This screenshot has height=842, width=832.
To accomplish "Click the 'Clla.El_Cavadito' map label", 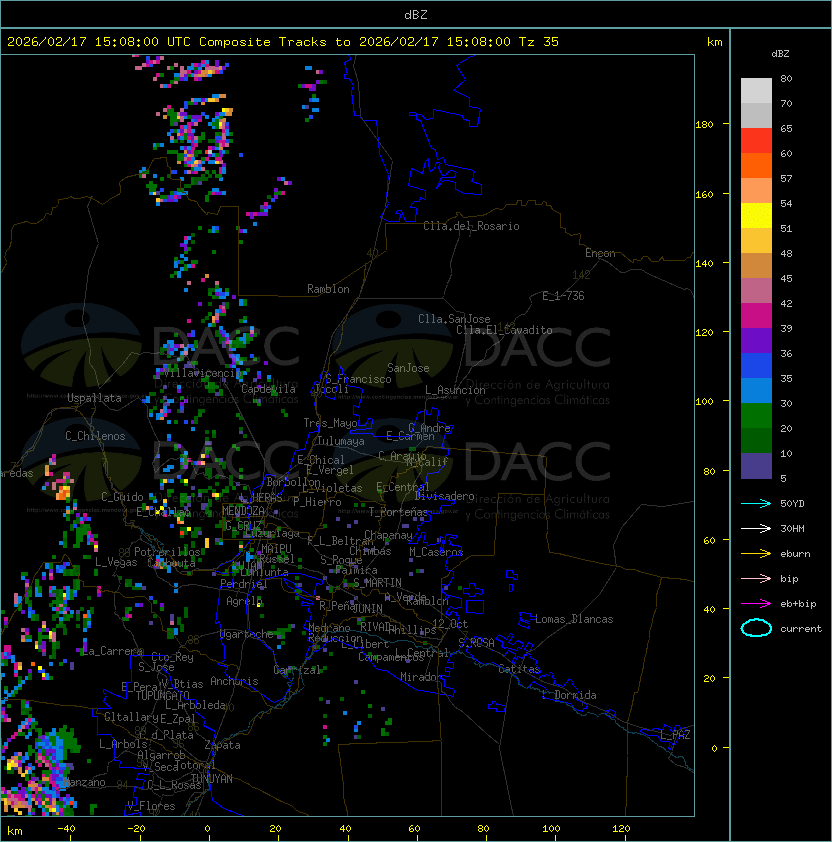I will click(x=504, y=330).
